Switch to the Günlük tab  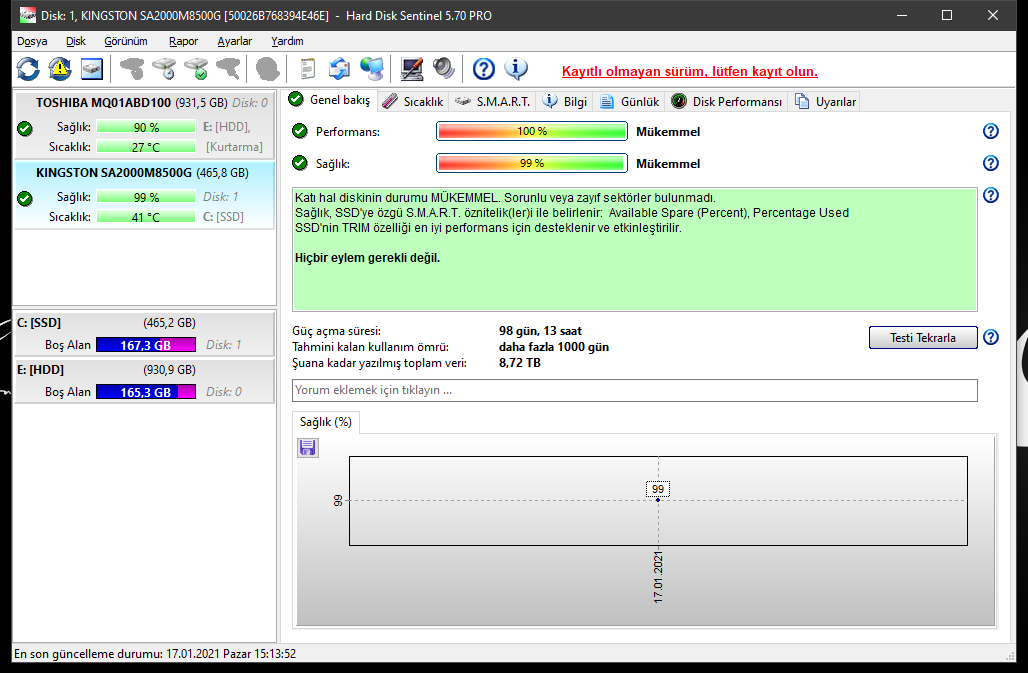coord(629,102)
